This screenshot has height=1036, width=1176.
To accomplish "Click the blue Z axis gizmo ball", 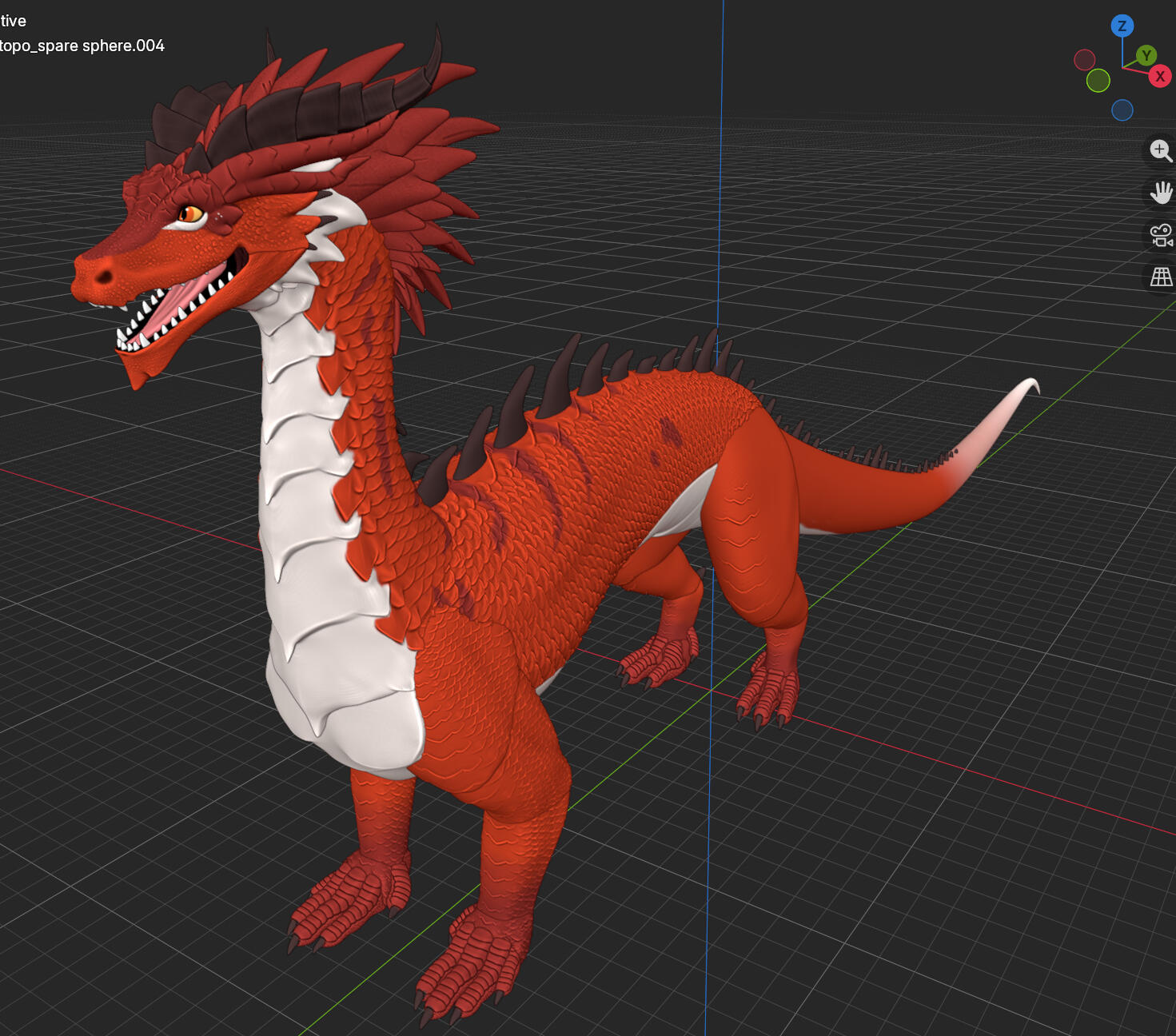I will (1122, 26).
